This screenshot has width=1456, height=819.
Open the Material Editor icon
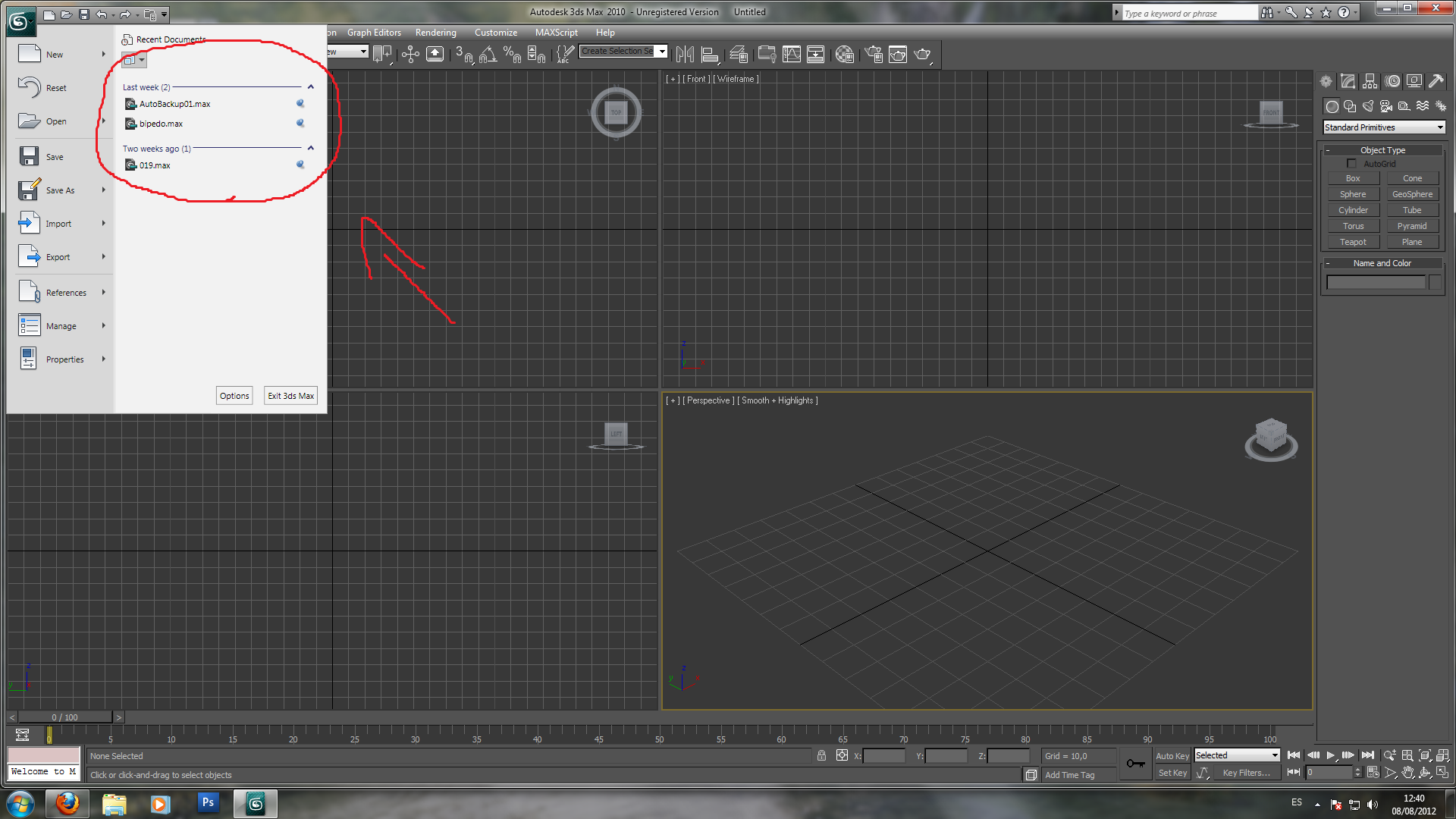point(844,54)
